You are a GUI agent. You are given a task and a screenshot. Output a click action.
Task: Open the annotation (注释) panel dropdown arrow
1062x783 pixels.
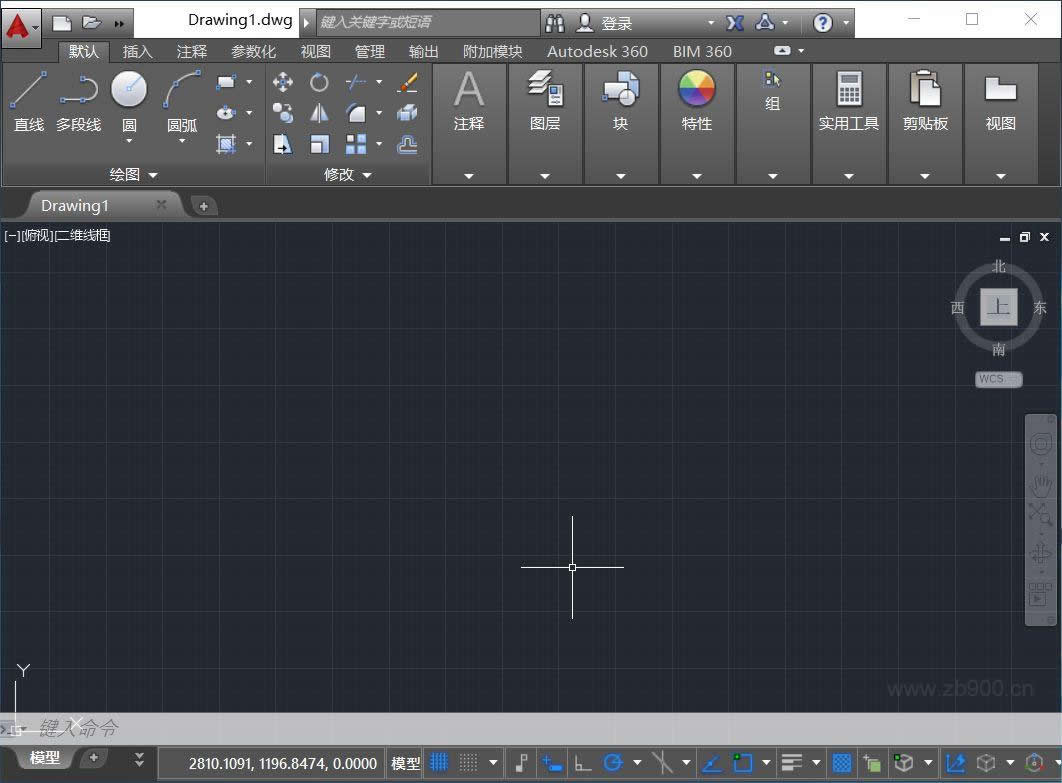tap(469, 174)
